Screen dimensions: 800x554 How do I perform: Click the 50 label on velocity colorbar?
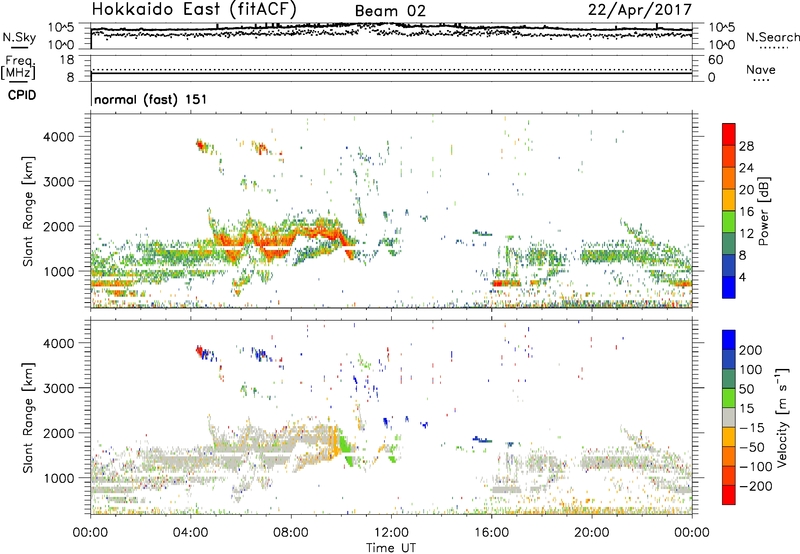[x=747, y=389]
